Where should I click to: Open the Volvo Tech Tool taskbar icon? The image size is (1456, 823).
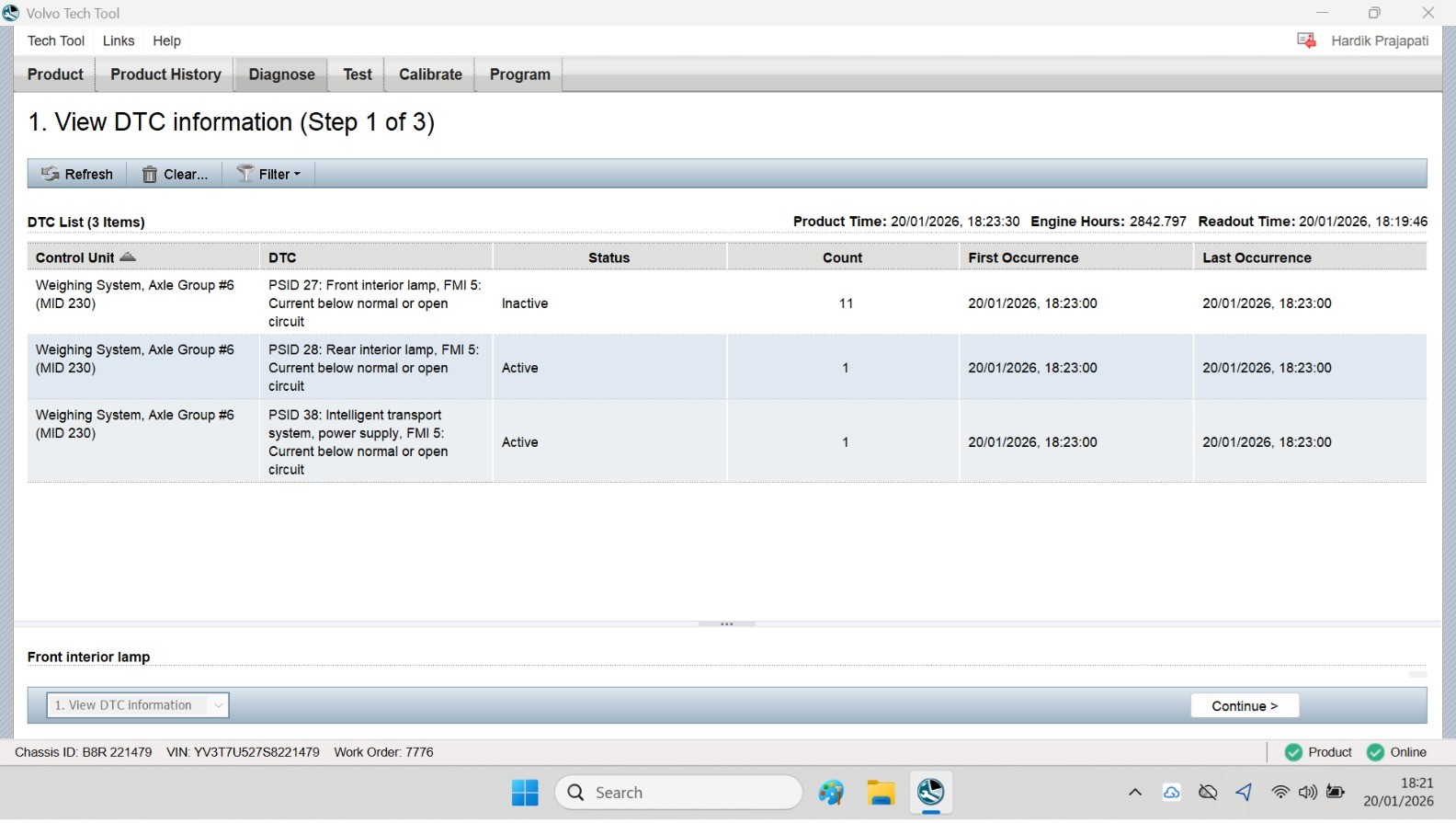(930, 792)
